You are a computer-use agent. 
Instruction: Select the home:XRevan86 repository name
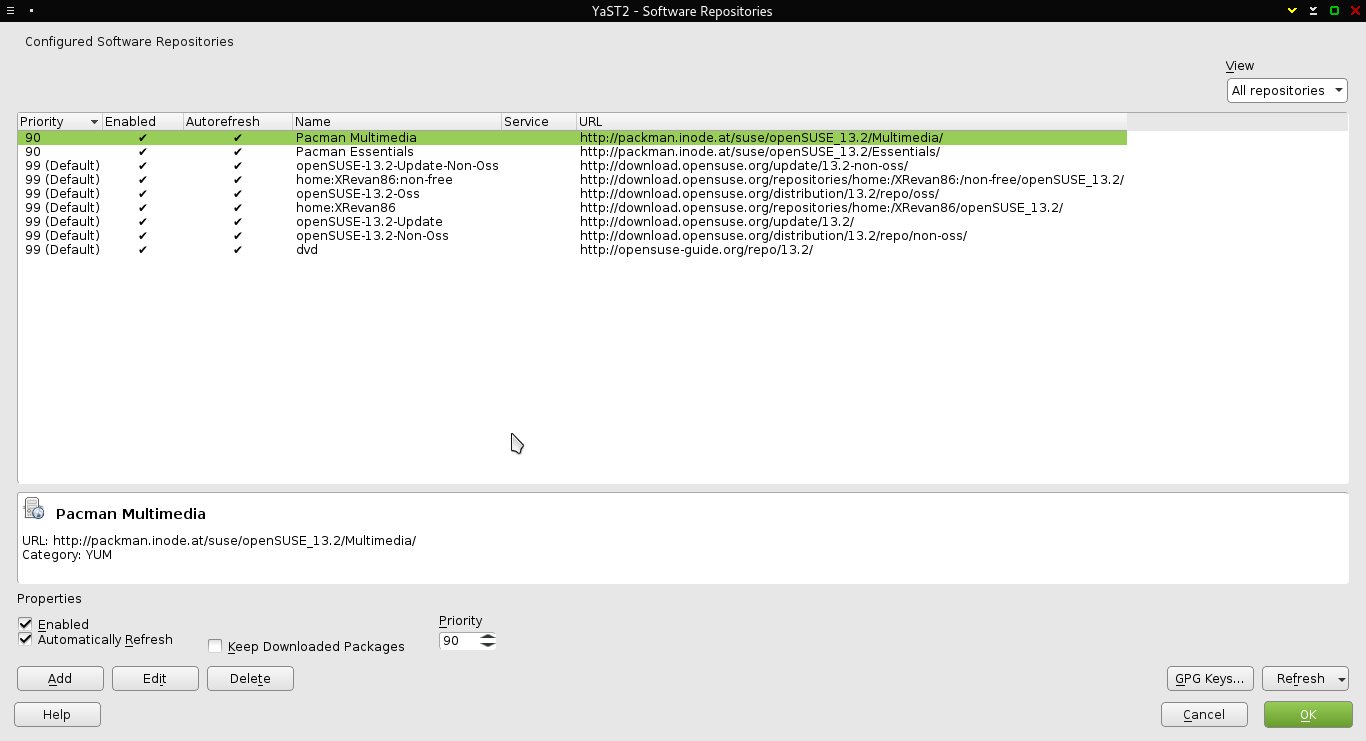pyautogui.click(x=346, y=207)
